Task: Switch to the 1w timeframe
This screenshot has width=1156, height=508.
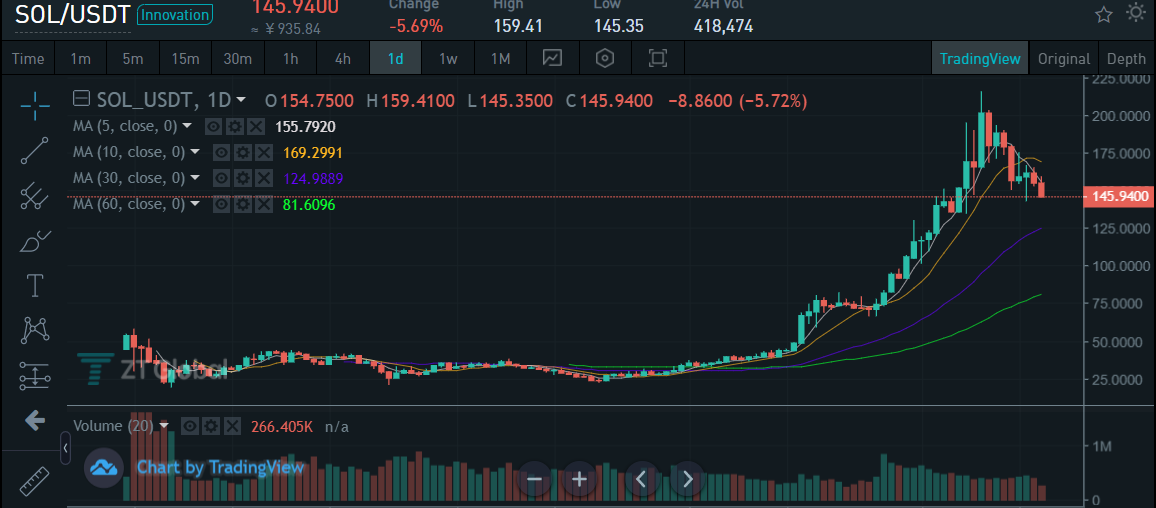Action: (x=448, y=58)
